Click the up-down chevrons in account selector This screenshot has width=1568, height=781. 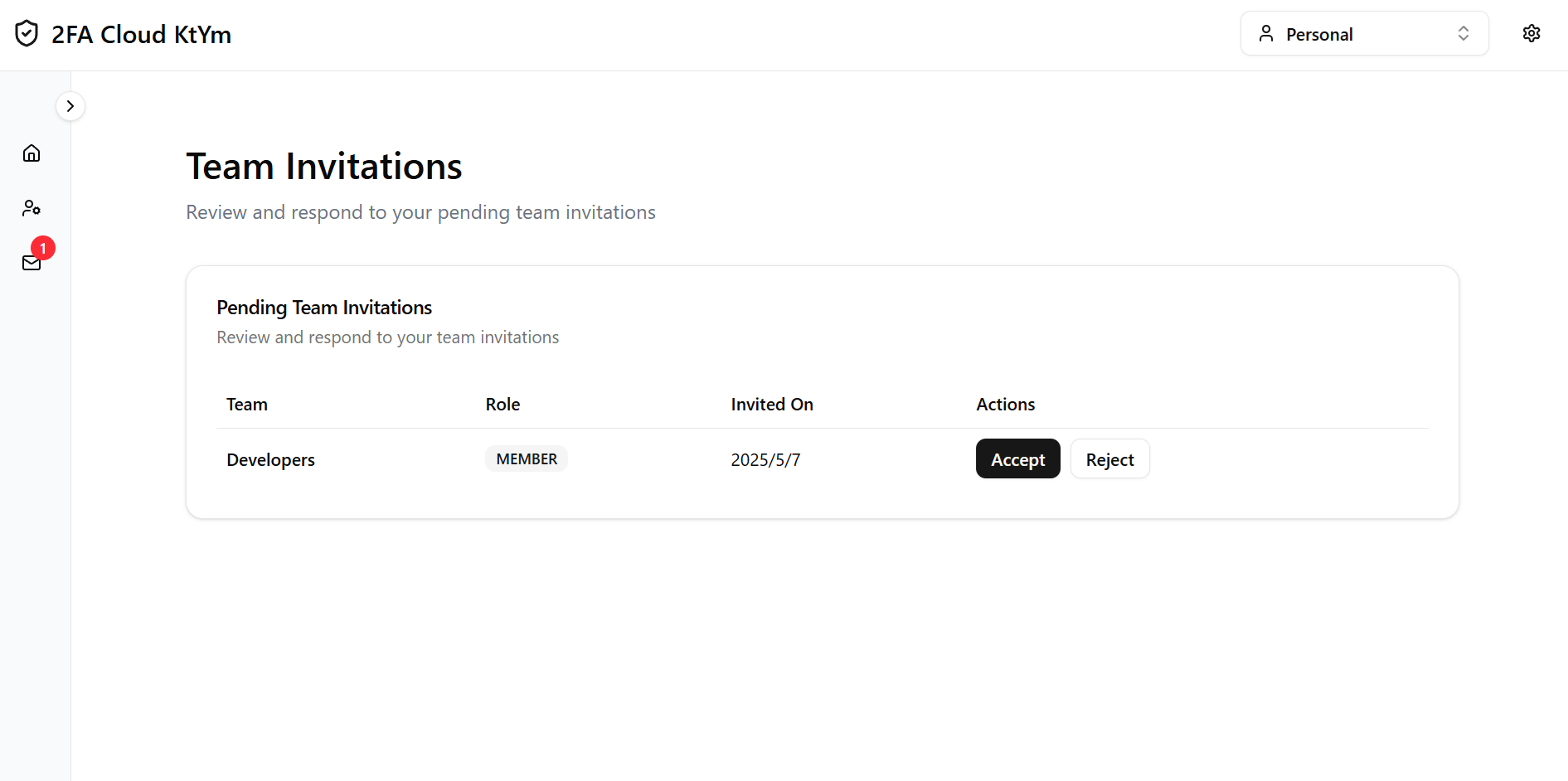pyautogui.click(x=1463, y=34)
